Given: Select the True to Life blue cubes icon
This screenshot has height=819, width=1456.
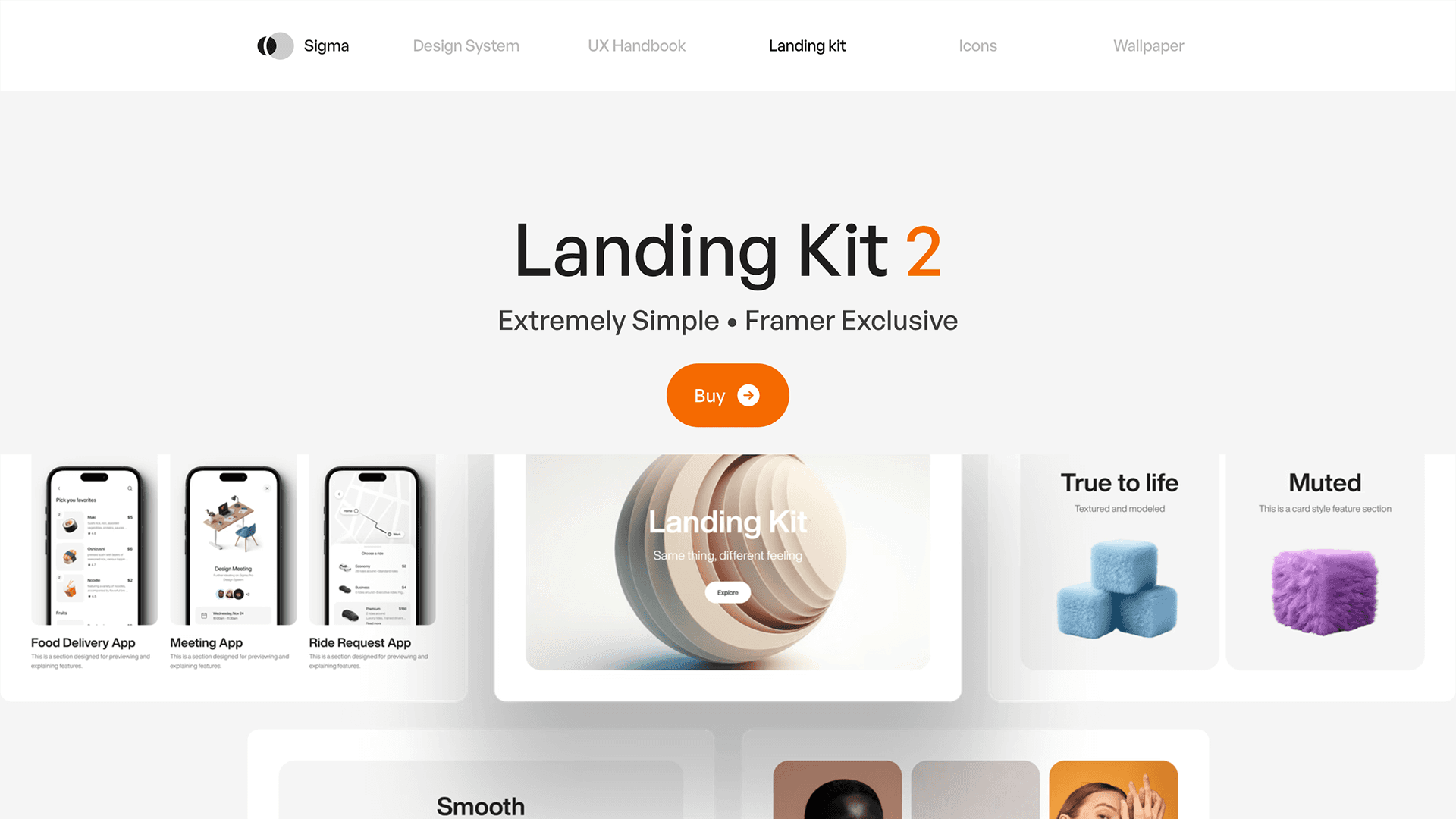Looking at the screenshot, I should point(1120,590).
